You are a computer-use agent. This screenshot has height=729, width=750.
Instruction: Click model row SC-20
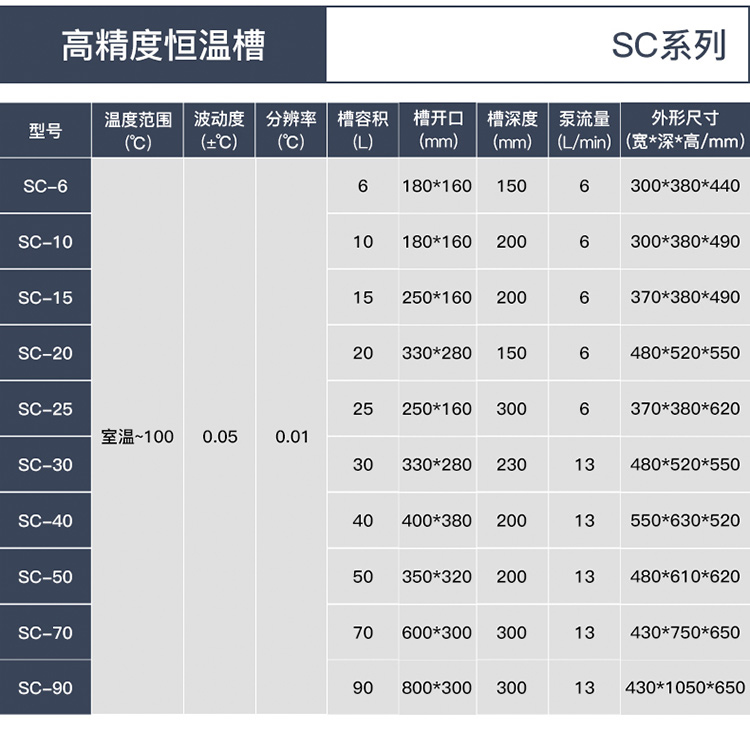click(45, 353)
